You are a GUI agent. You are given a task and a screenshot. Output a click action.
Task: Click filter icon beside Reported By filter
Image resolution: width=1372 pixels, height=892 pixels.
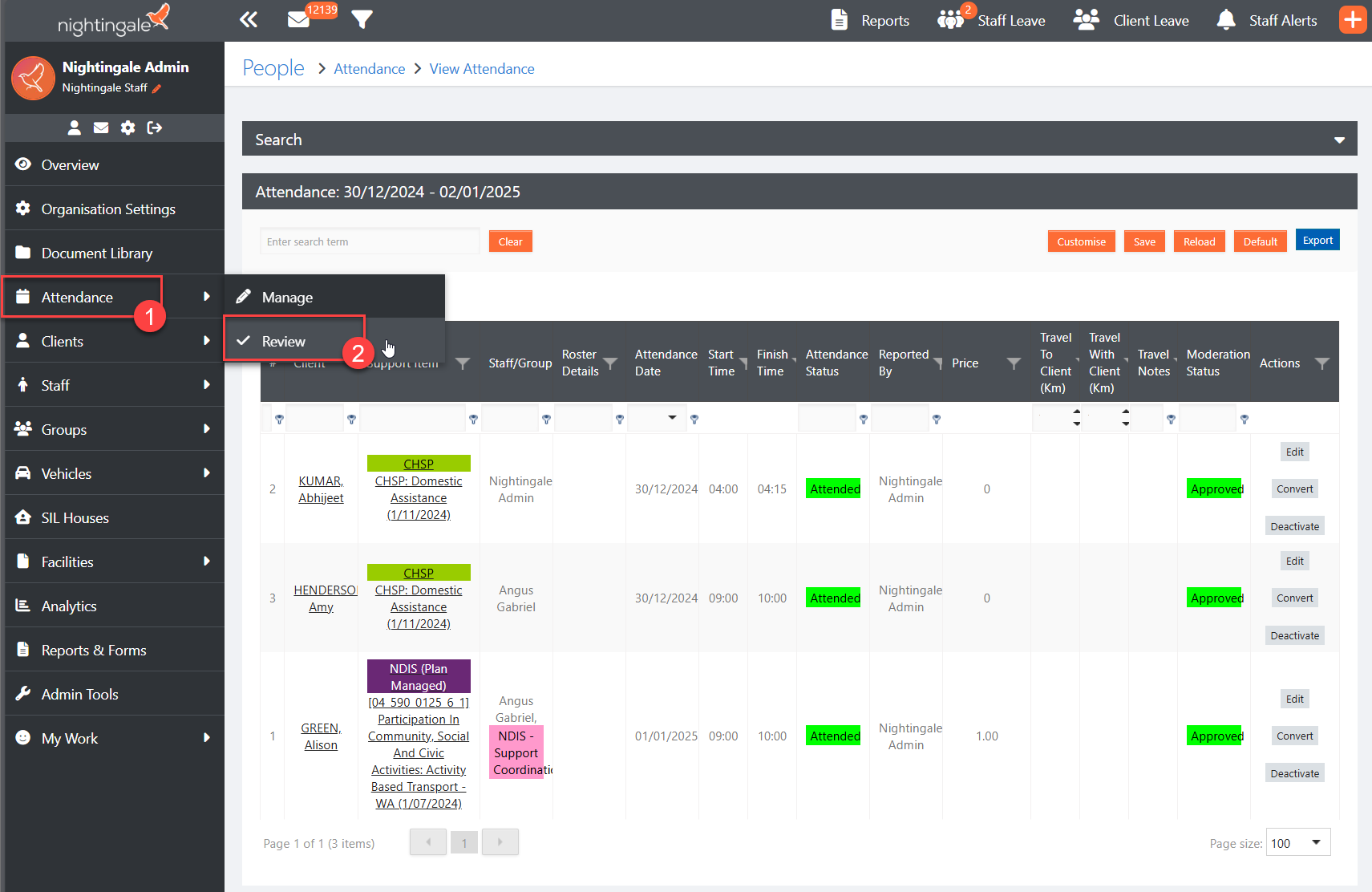pos(937,419)
